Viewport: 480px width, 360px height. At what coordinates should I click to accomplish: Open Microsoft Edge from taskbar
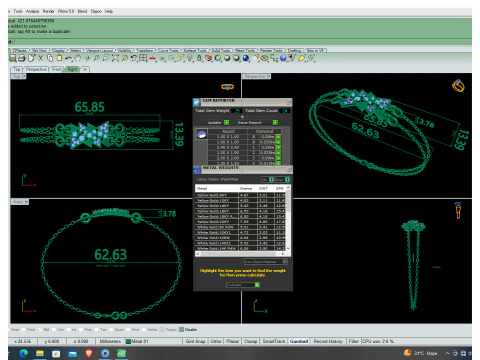(x=24, y=353)
